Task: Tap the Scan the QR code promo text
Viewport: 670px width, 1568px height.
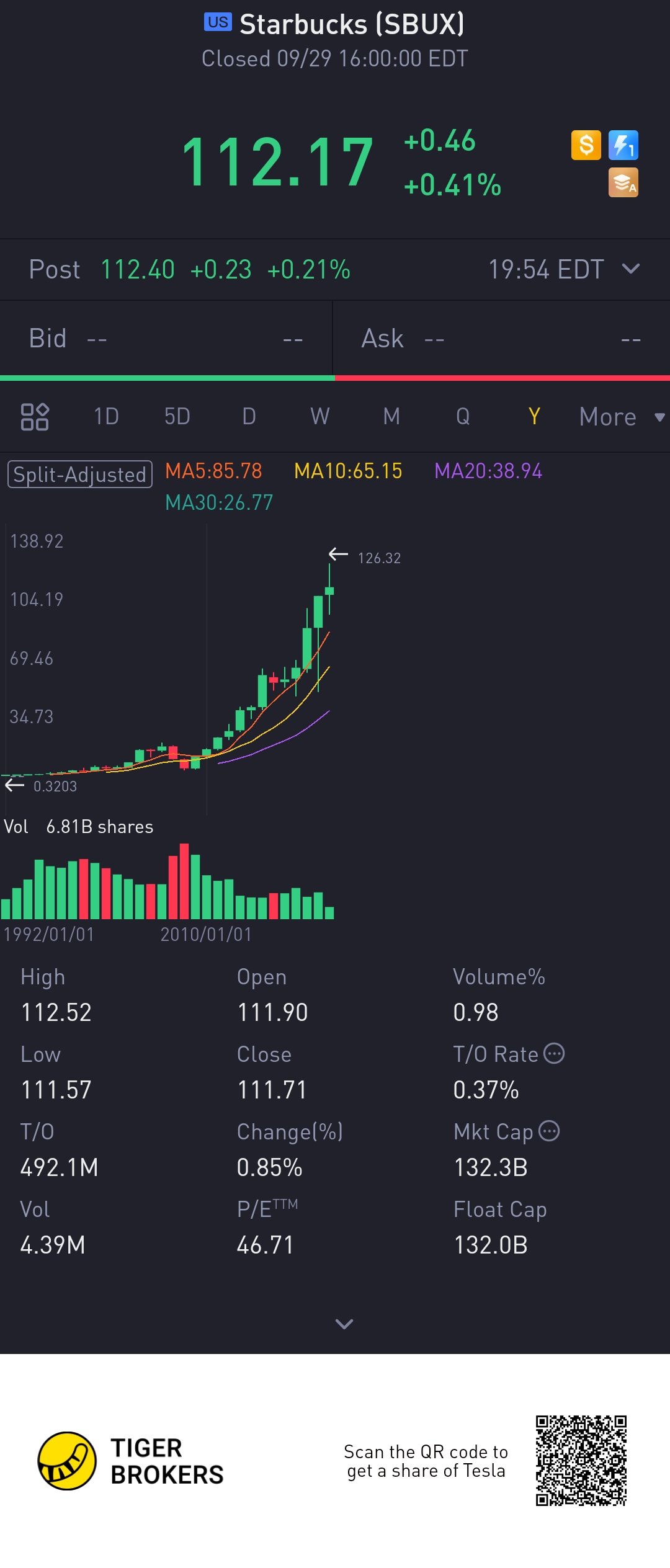Action: click(426, 1461)
